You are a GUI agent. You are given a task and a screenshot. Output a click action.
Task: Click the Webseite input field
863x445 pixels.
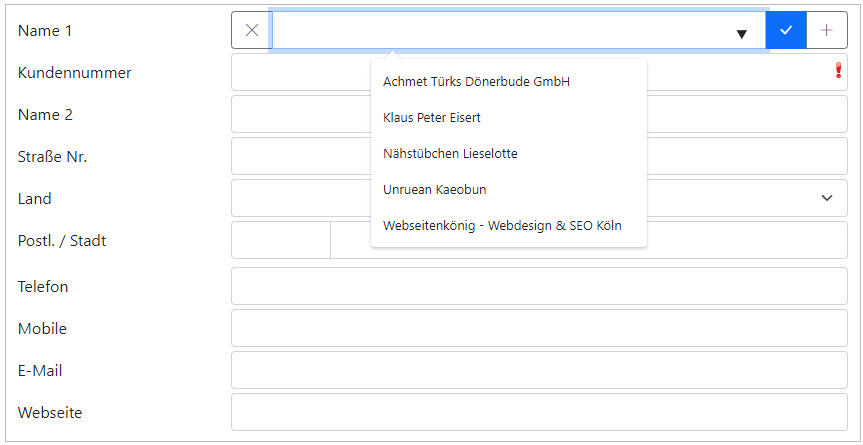pos(539,412)
